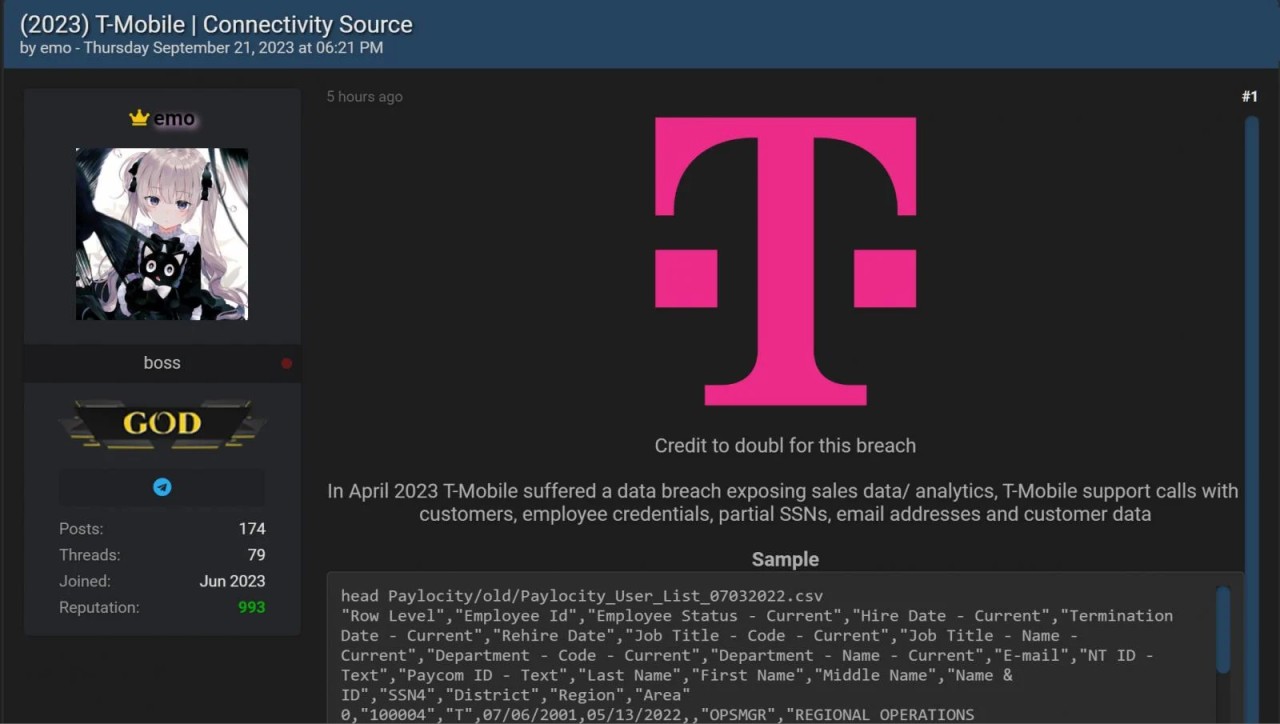View the green 993 reputation score
Viewport: 1280px width, 724px height.
coord(251,607)
